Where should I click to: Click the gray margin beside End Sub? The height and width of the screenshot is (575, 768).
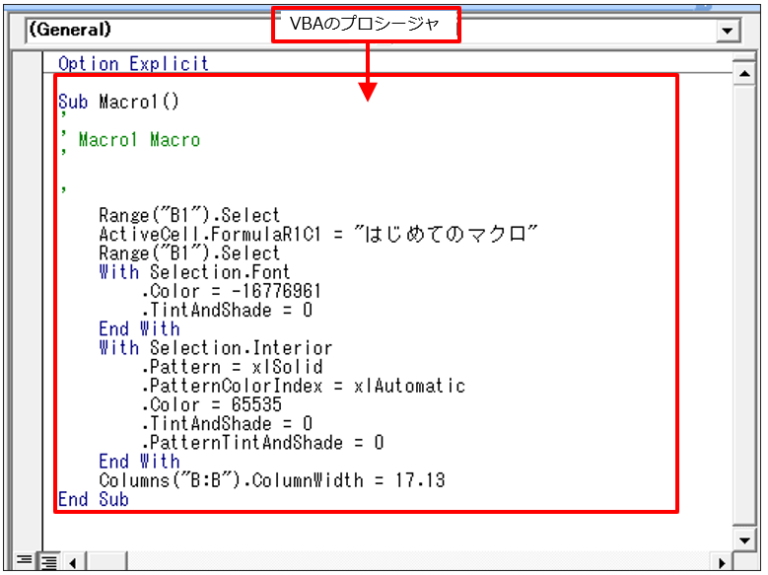click(29, 499)
